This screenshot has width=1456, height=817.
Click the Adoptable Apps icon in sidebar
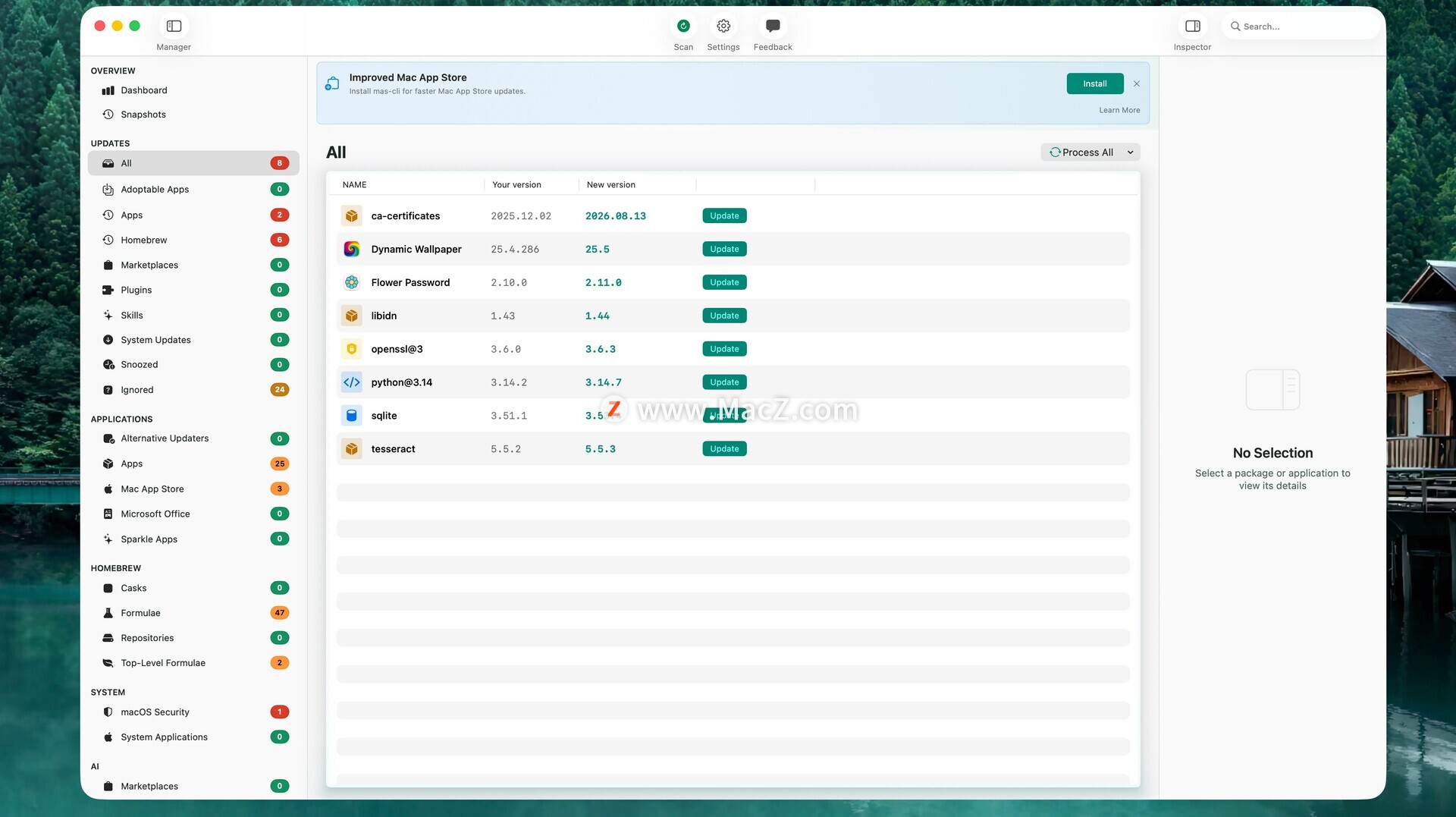pyautogui.click(x=108, y=190)
